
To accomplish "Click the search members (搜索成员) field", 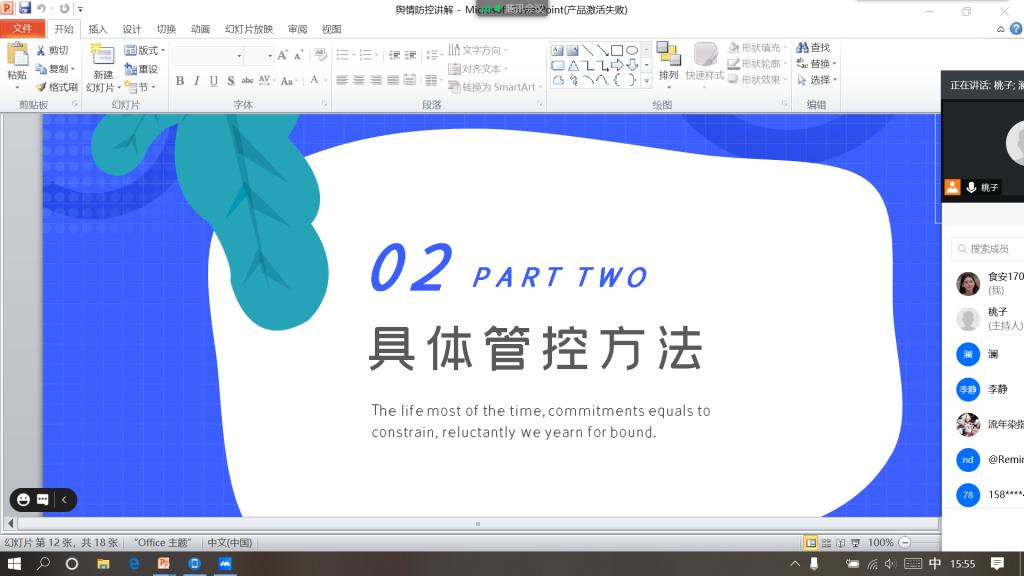I will click(990, 249).
